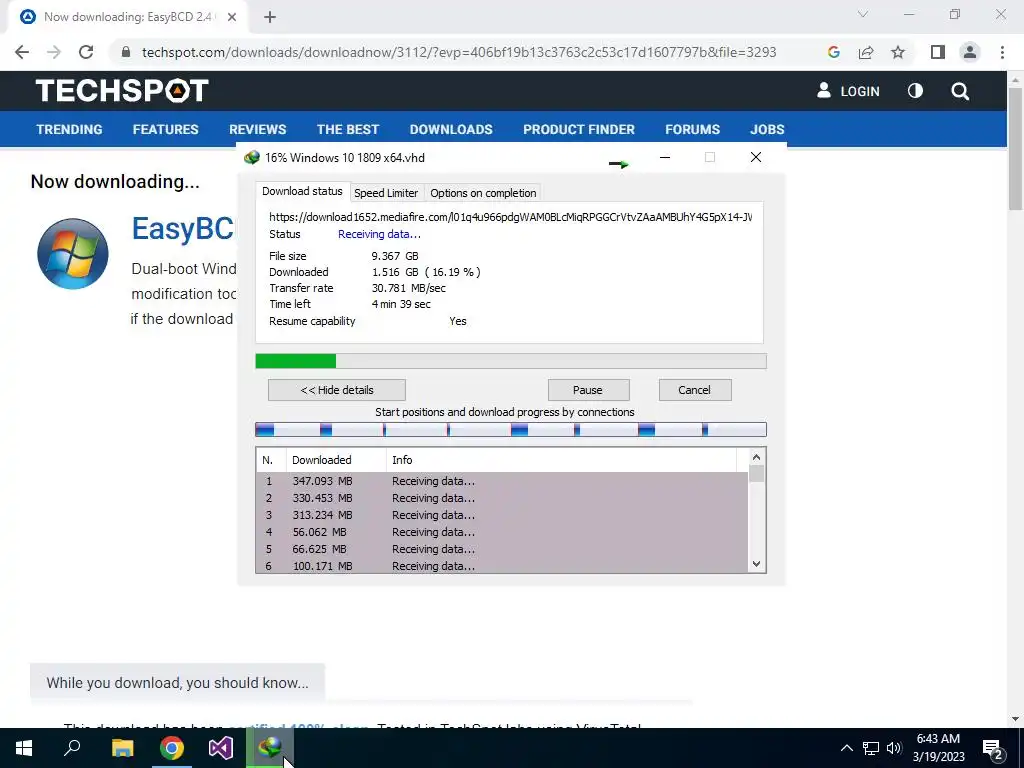Click the TechSpot logo

click(x=122, y=91)
